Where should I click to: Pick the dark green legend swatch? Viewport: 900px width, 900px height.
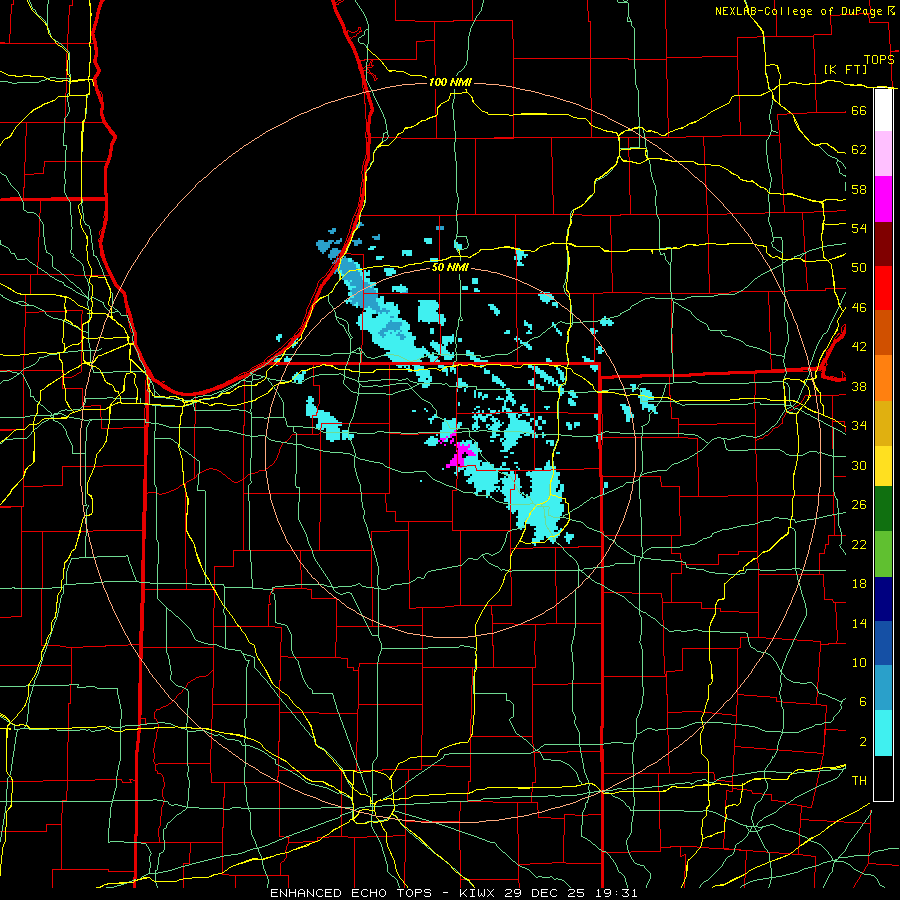click(x=883, y=509)
